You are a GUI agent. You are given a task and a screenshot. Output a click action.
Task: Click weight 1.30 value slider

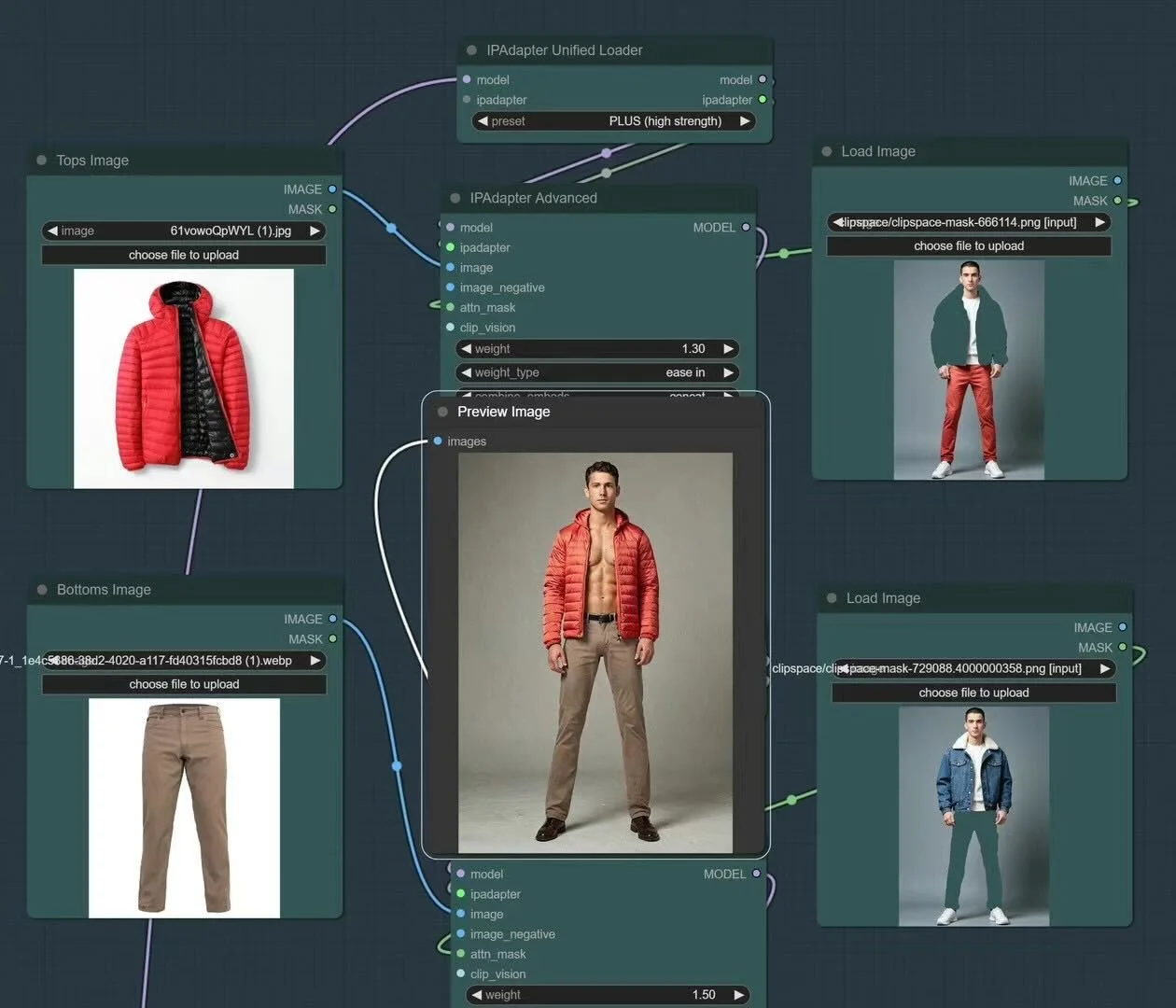(597, 349)
